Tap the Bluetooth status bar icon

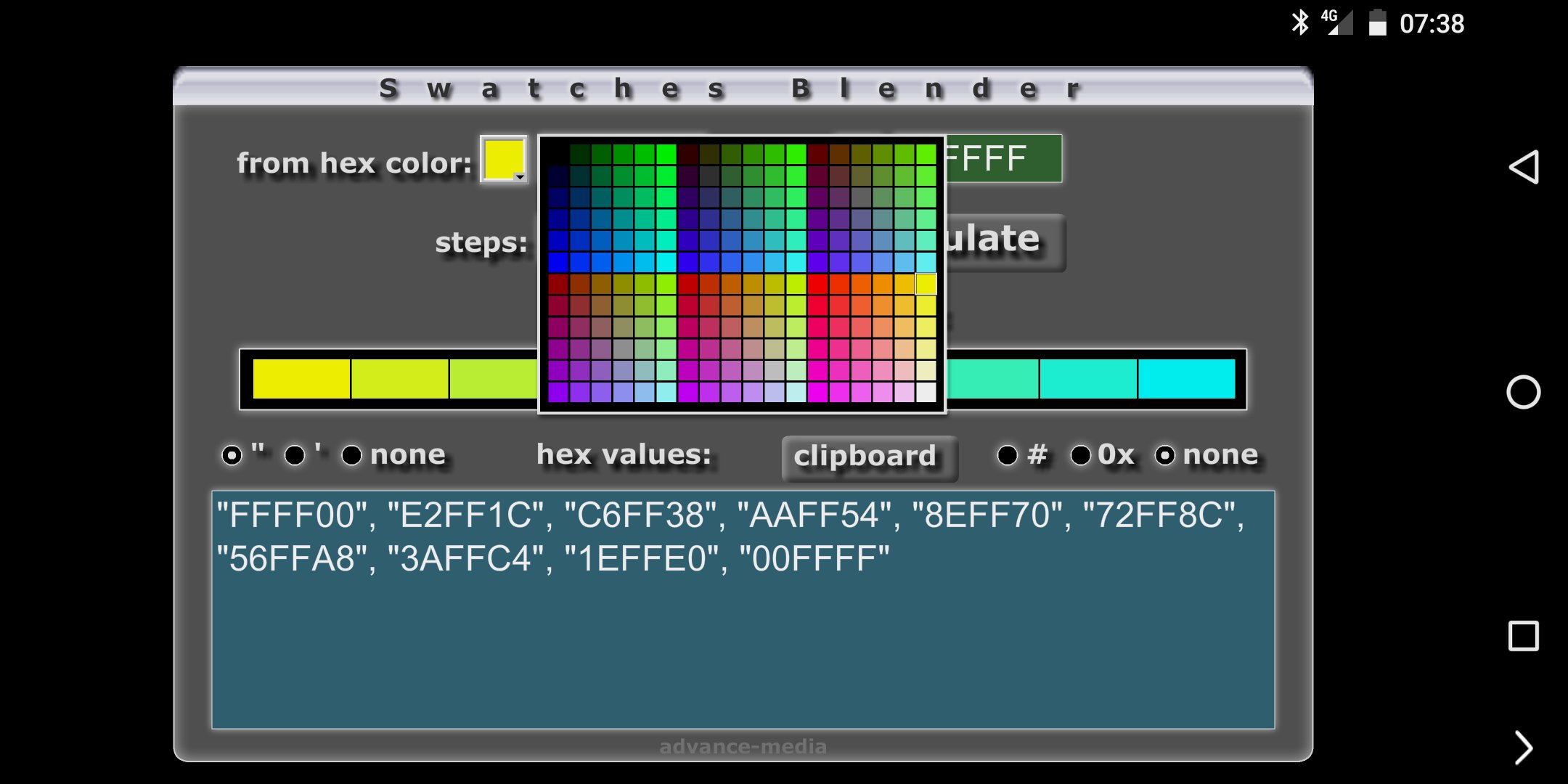[1299, 23]
